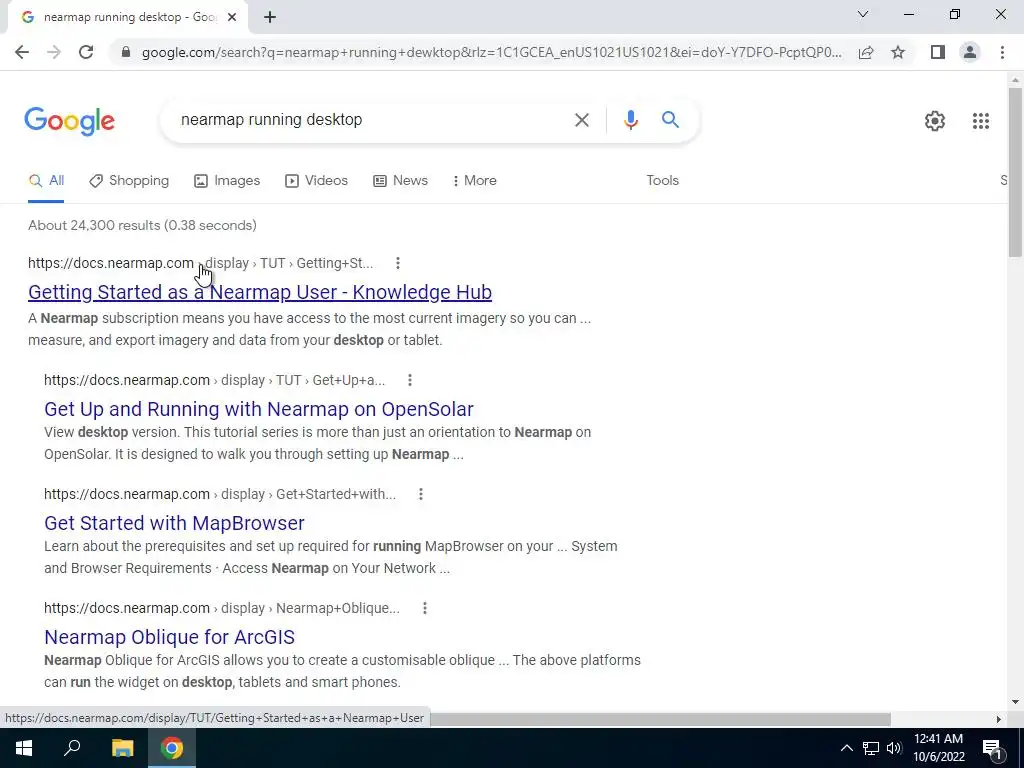Open File Explorer from the taskbar
The height and width of the screenshot is (768, 1024).
pyautogui.click(x=122, y=748)
